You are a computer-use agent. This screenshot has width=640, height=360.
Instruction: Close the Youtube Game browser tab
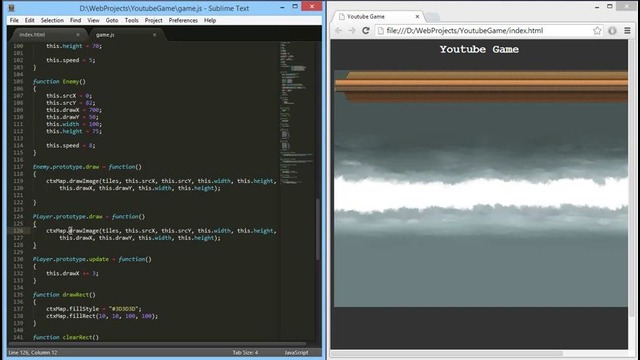click(x=417, y=17)
